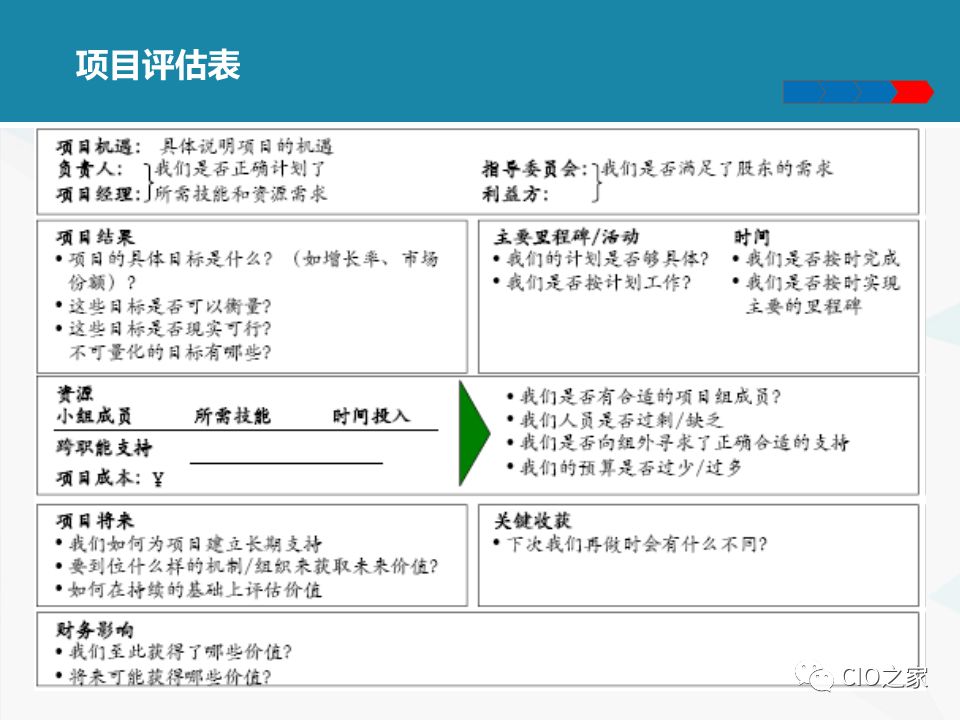Click the 时间 column heading
The height and width of the screenshot is (720, 960).
click(752, 236)
